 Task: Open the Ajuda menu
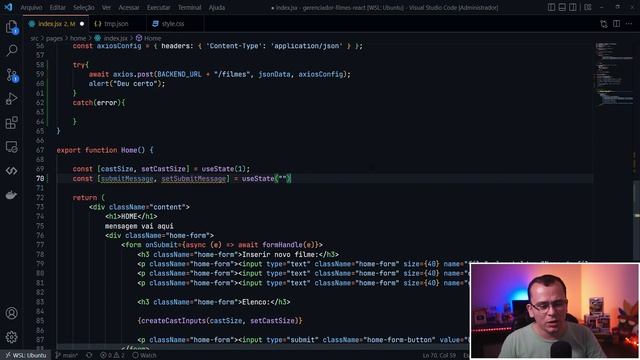tap(217, 7)
